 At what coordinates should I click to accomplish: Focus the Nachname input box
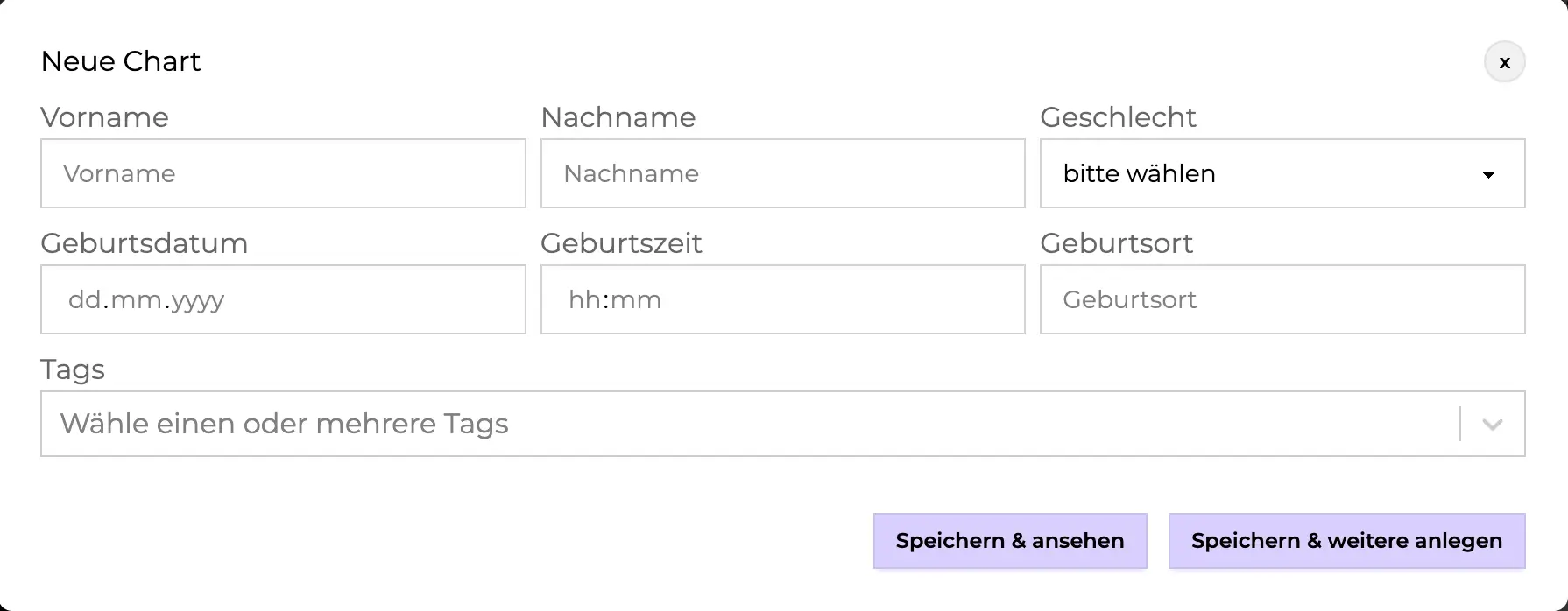[782, 173]
